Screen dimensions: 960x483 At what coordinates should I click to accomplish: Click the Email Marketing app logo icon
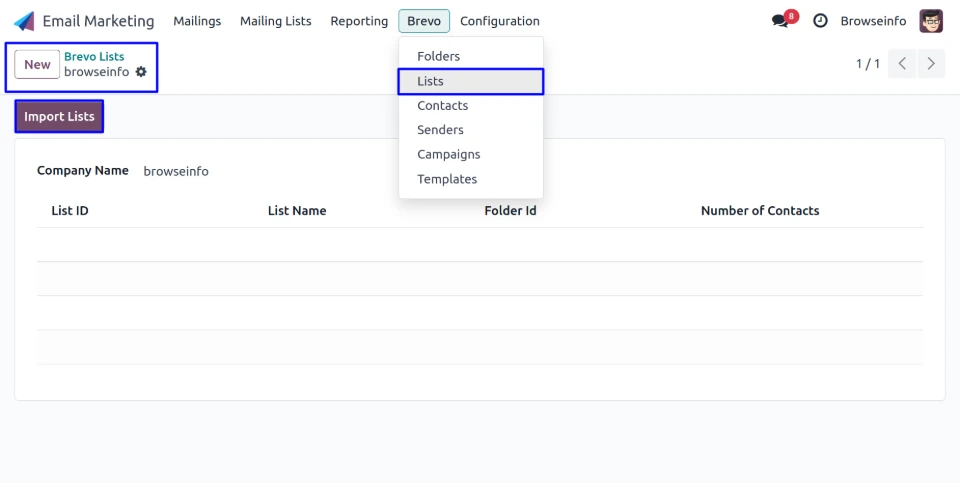24,21
